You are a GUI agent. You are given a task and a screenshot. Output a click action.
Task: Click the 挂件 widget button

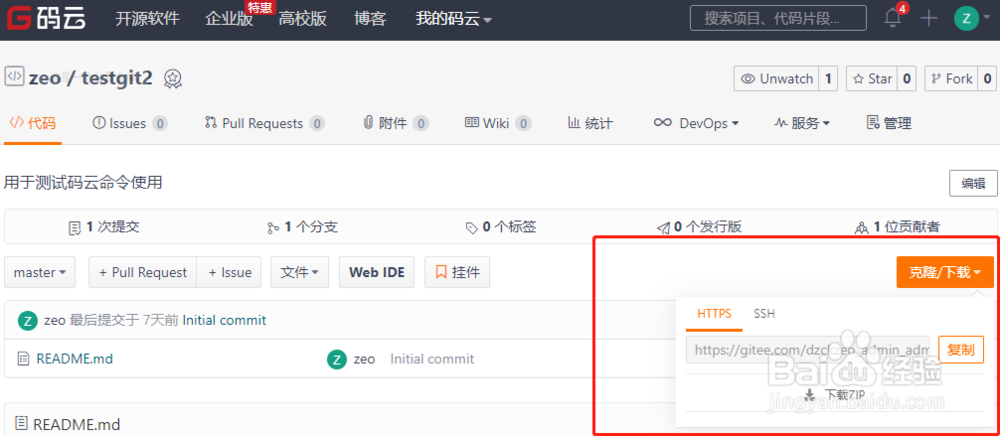[457, 272]
